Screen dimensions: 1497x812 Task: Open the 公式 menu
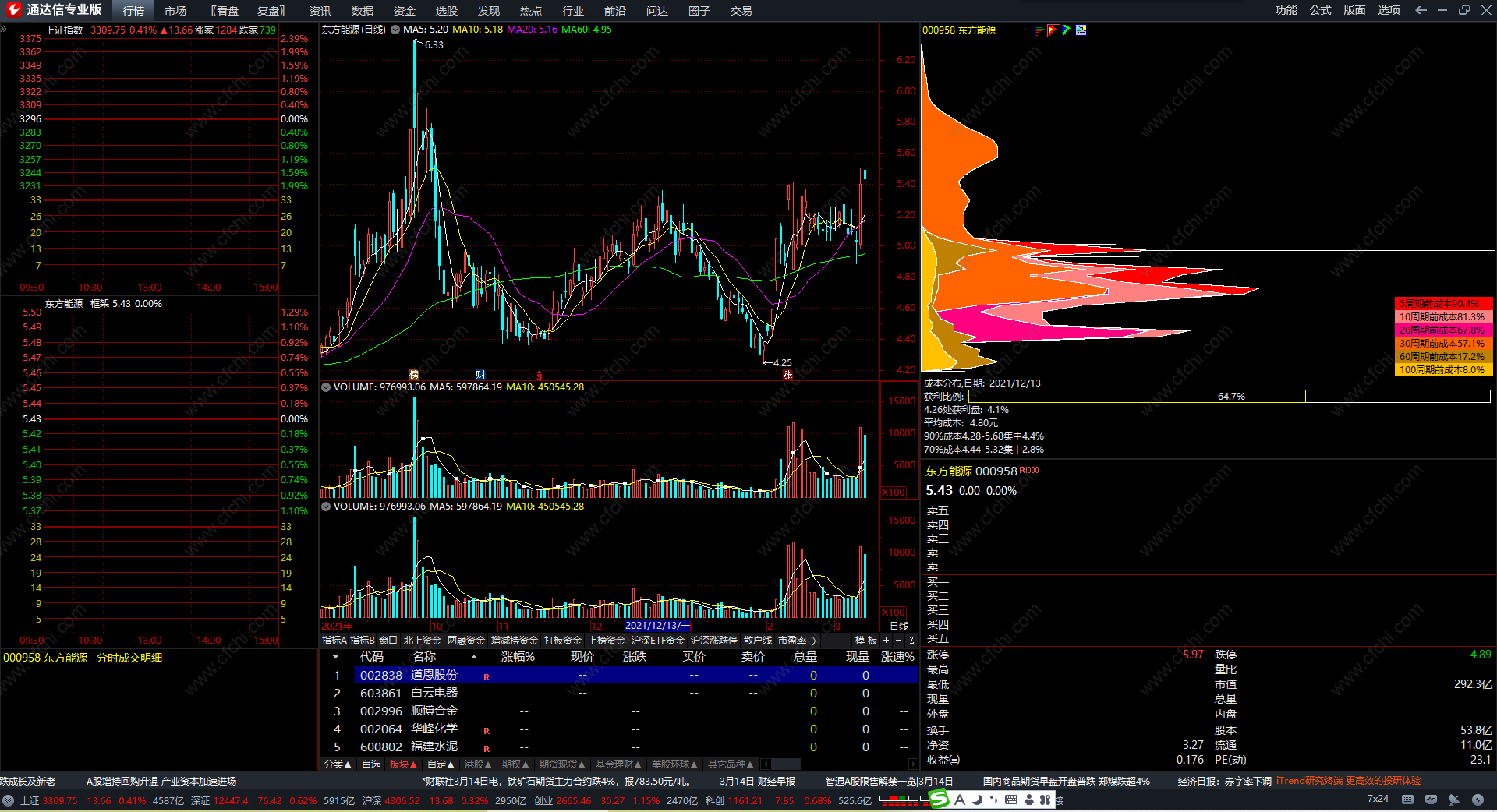[x=1321, y=10]
